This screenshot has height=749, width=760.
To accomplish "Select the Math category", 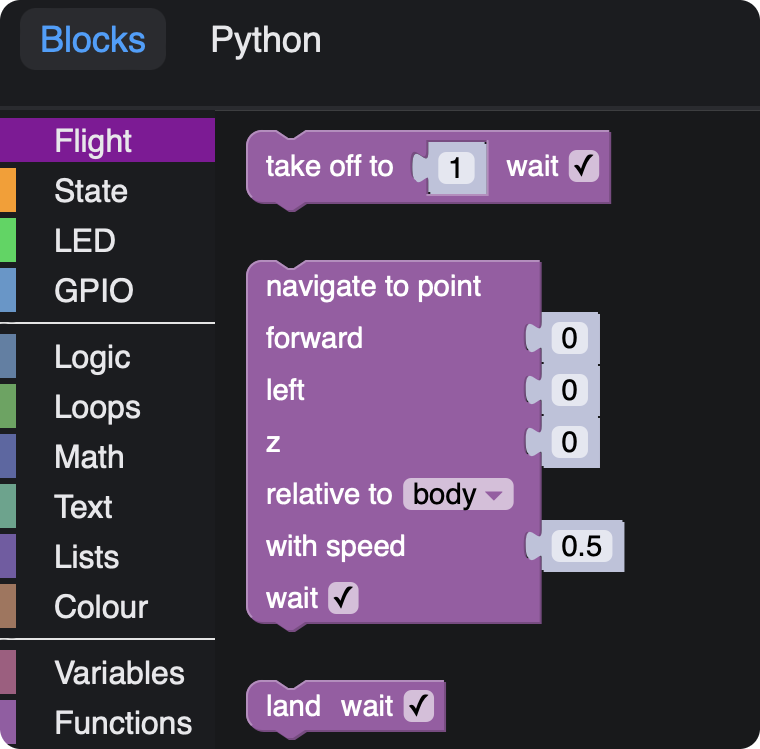I will (x=89, y=457).
